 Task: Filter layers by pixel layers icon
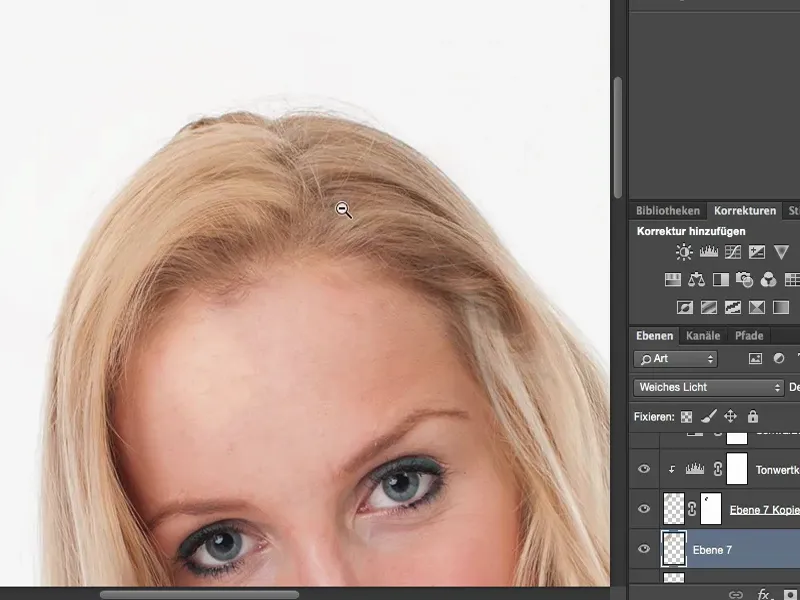755,359
